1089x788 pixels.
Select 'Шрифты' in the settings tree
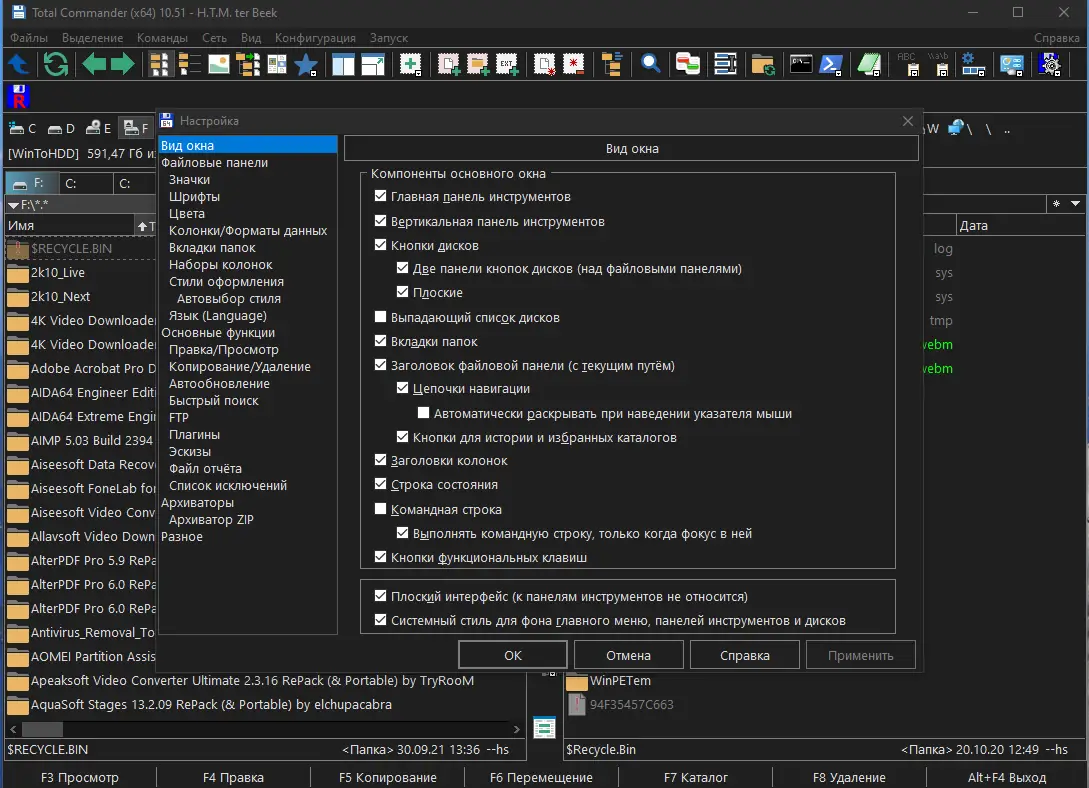(194, 196)
